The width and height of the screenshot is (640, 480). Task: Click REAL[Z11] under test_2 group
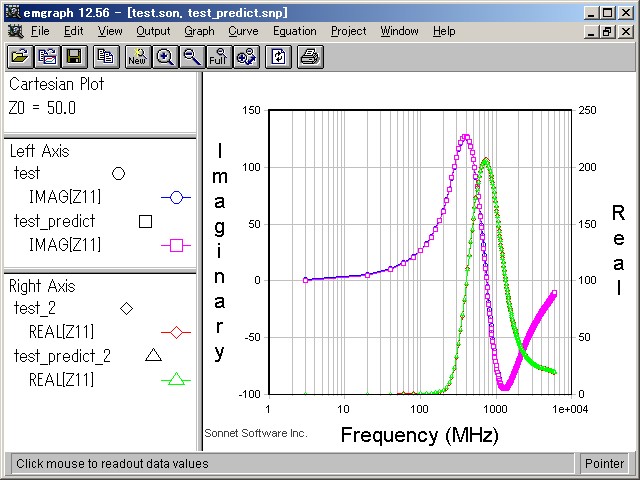click(61, 332)
